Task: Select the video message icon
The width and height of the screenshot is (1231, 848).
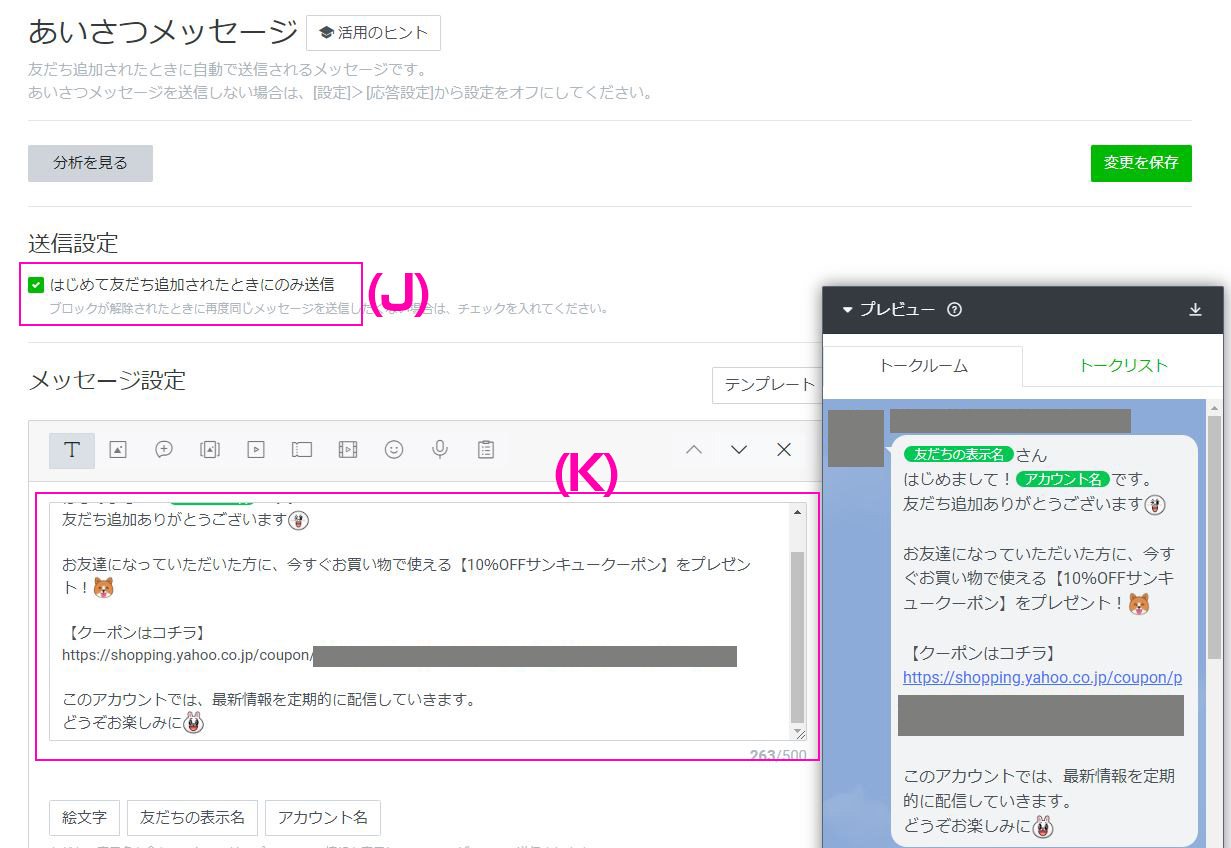Action: click(x=256, y=450)
